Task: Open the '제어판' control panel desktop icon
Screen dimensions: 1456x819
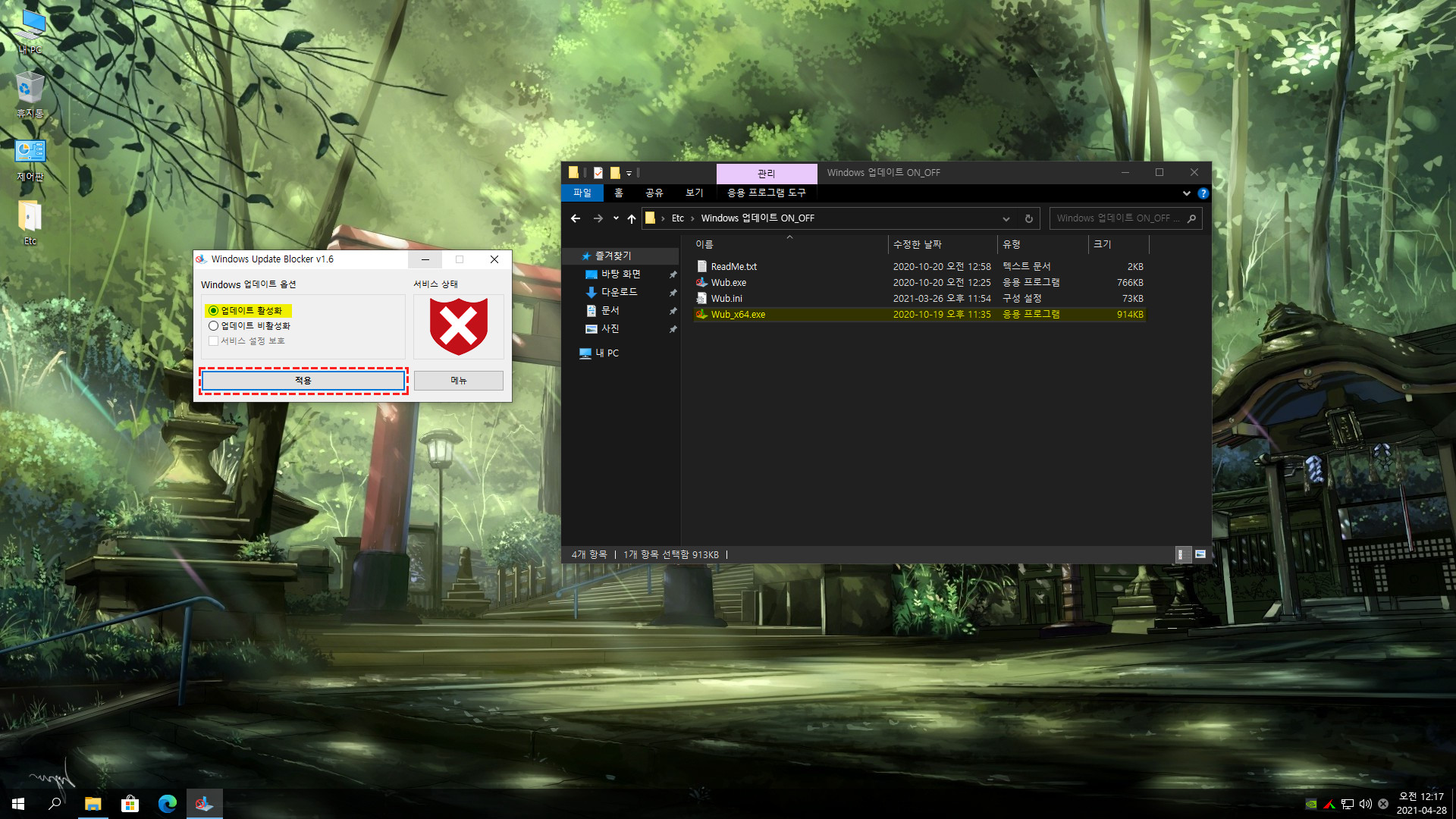Action: 30,160
